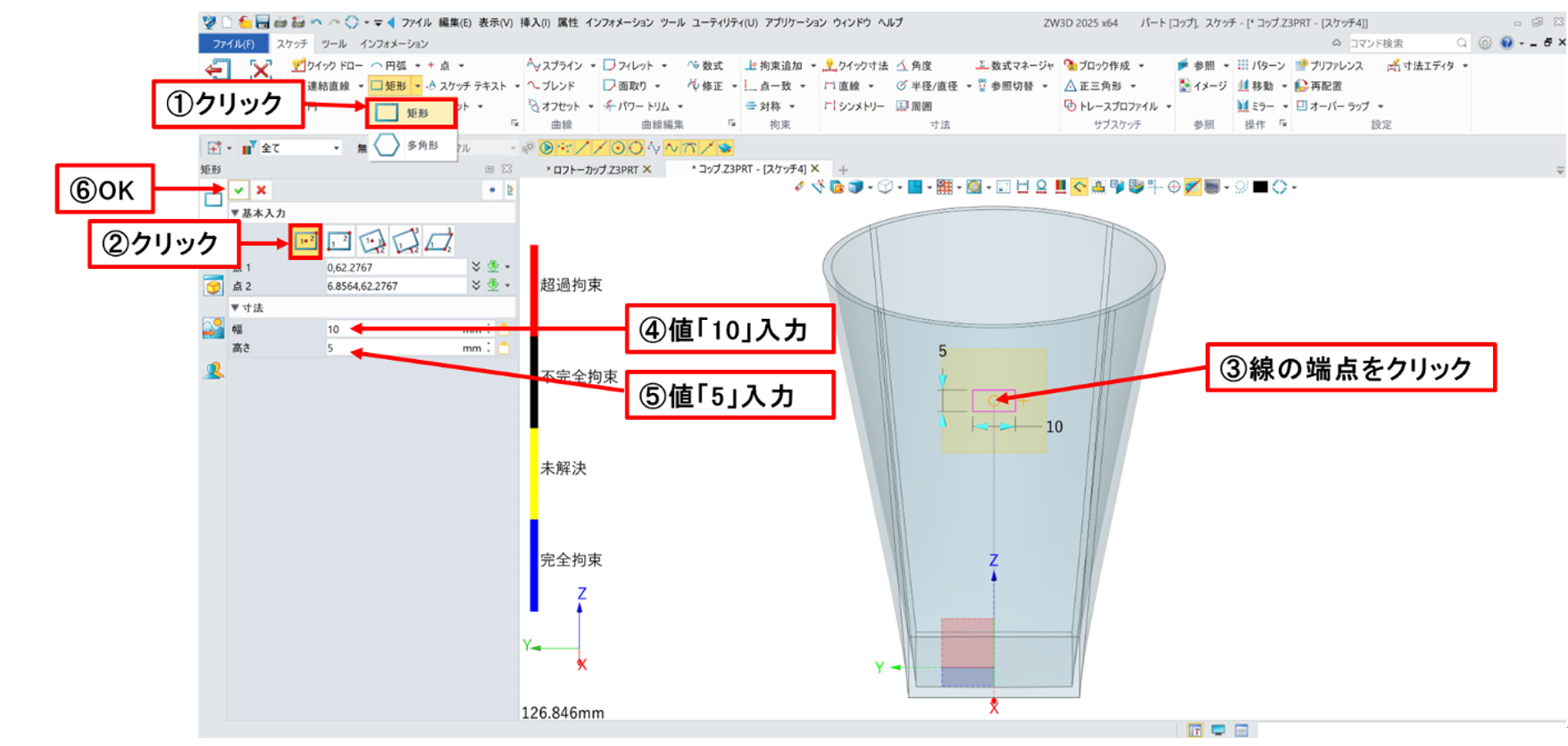Image resolution: width=1568 pixels, height=746 pixels.
Task: Select 3-point corner rectangle mode
Action: 405,241
